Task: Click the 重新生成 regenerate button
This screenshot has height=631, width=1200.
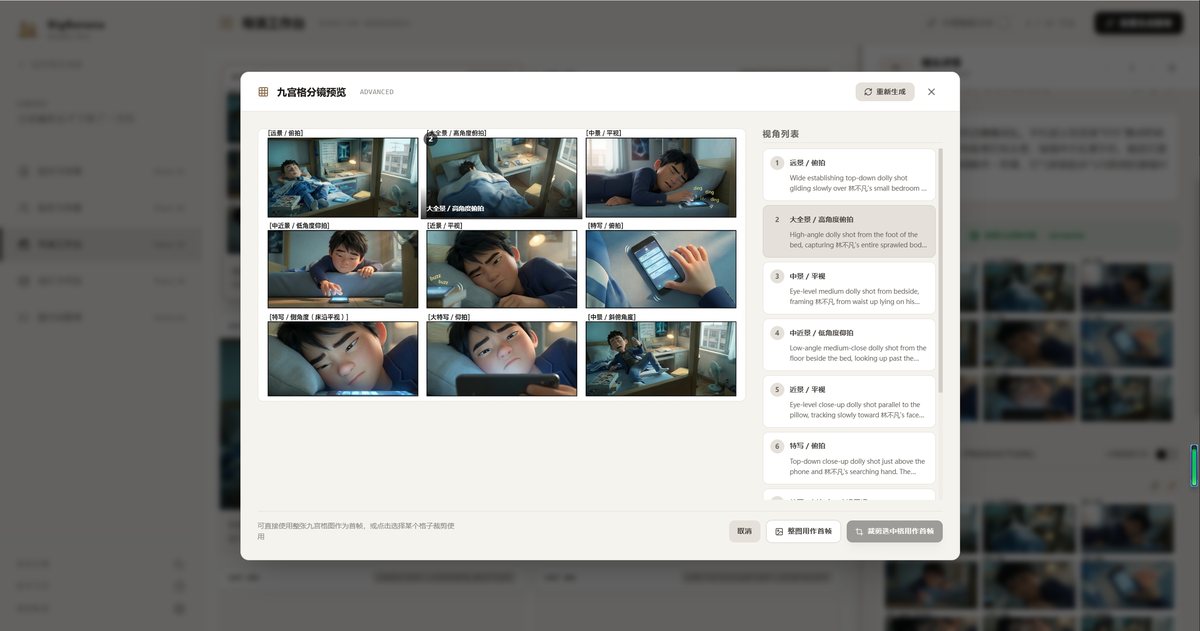Action: click(885, 92)
